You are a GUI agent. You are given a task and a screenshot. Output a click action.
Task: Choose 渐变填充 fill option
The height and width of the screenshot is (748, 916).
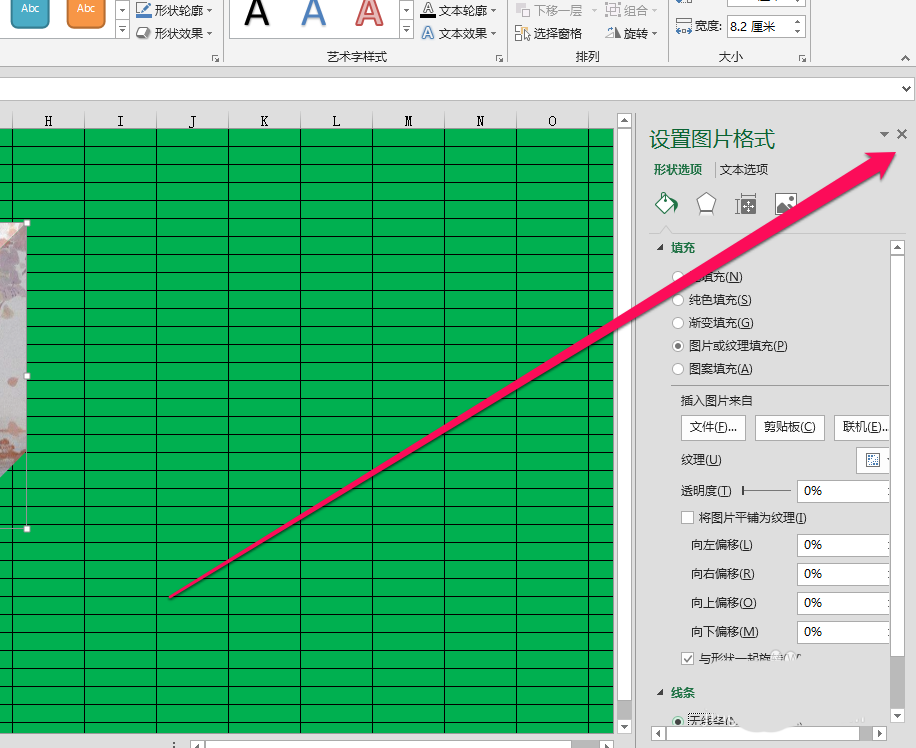pos(678,323)
